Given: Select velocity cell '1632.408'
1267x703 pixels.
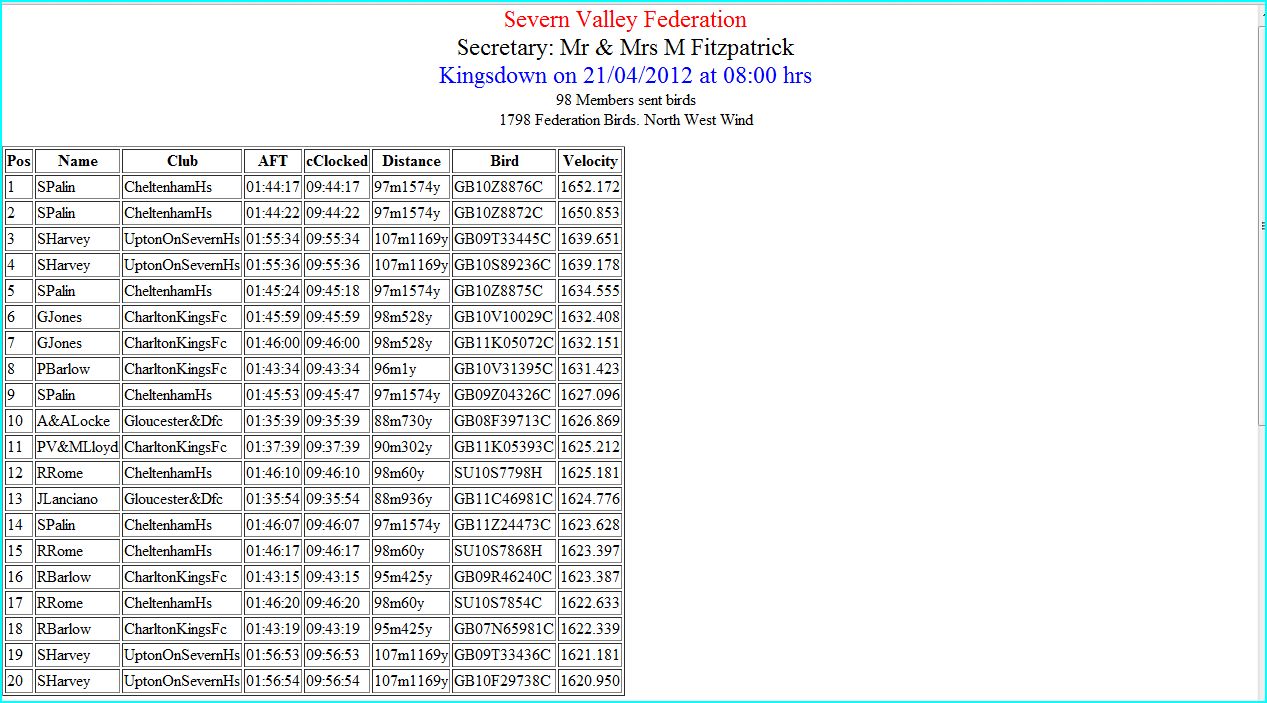Looking at the screenshot, I should (590, 317).
